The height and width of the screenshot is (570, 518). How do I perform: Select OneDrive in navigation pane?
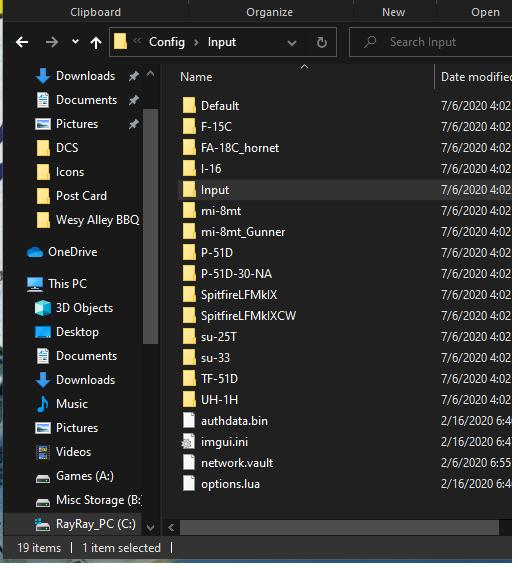[x=62, y=252]
